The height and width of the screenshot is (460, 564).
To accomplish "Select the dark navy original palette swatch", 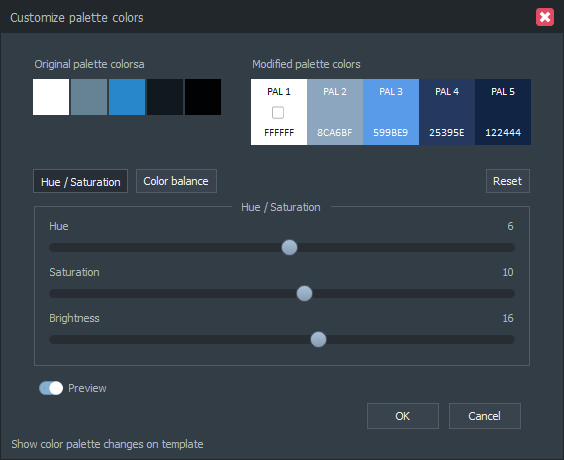I will click(x=165, y=97).
